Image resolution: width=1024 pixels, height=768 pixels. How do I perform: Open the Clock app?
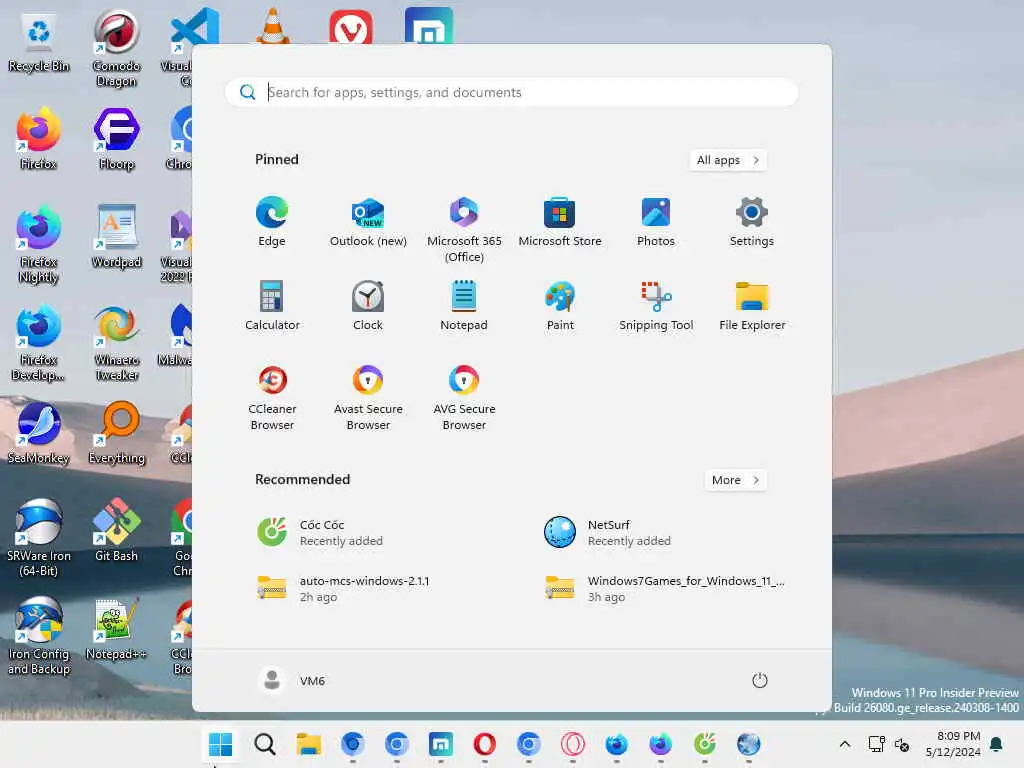pos(368,306)
